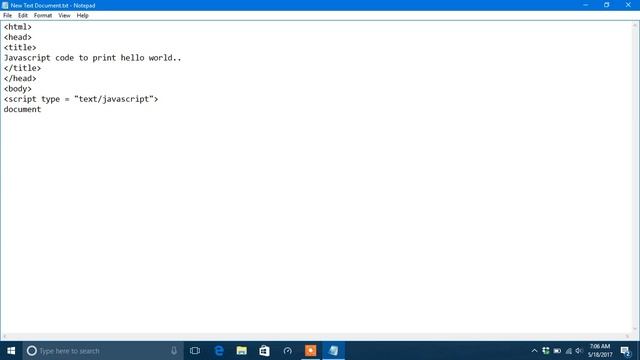Close the Notepad window
The width and height of the screenshot is (640, 360).
[x=628, y=5]
